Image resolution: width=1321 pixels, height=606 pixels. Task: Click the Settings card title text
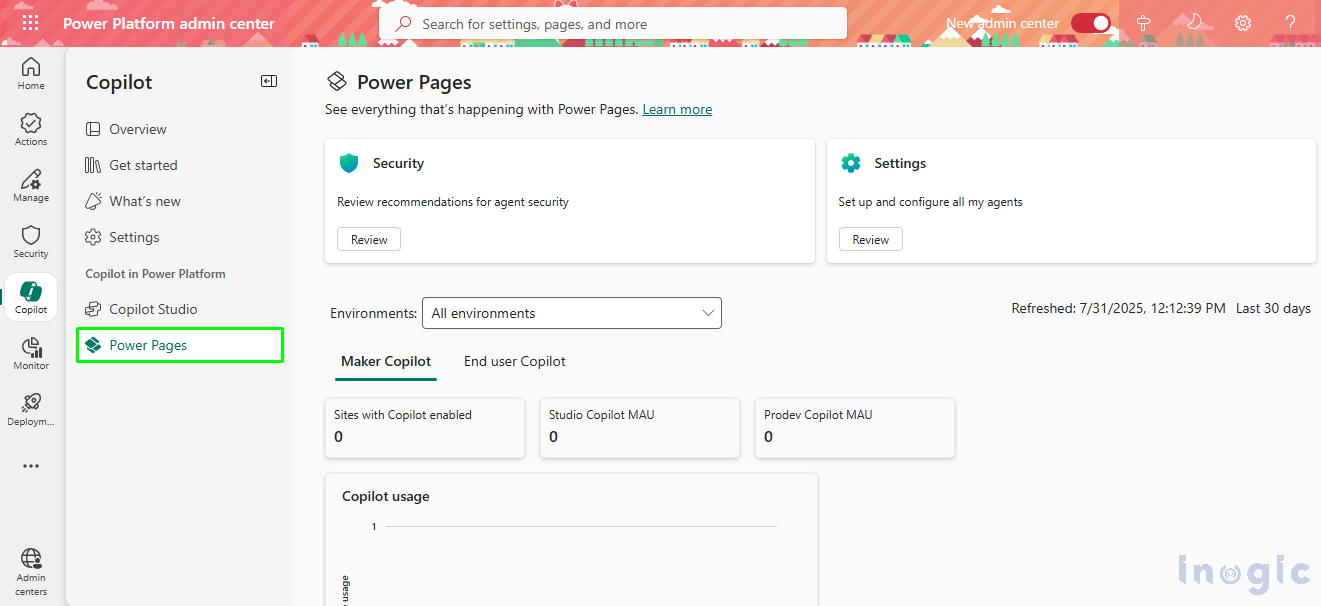(x=900, y=163)
